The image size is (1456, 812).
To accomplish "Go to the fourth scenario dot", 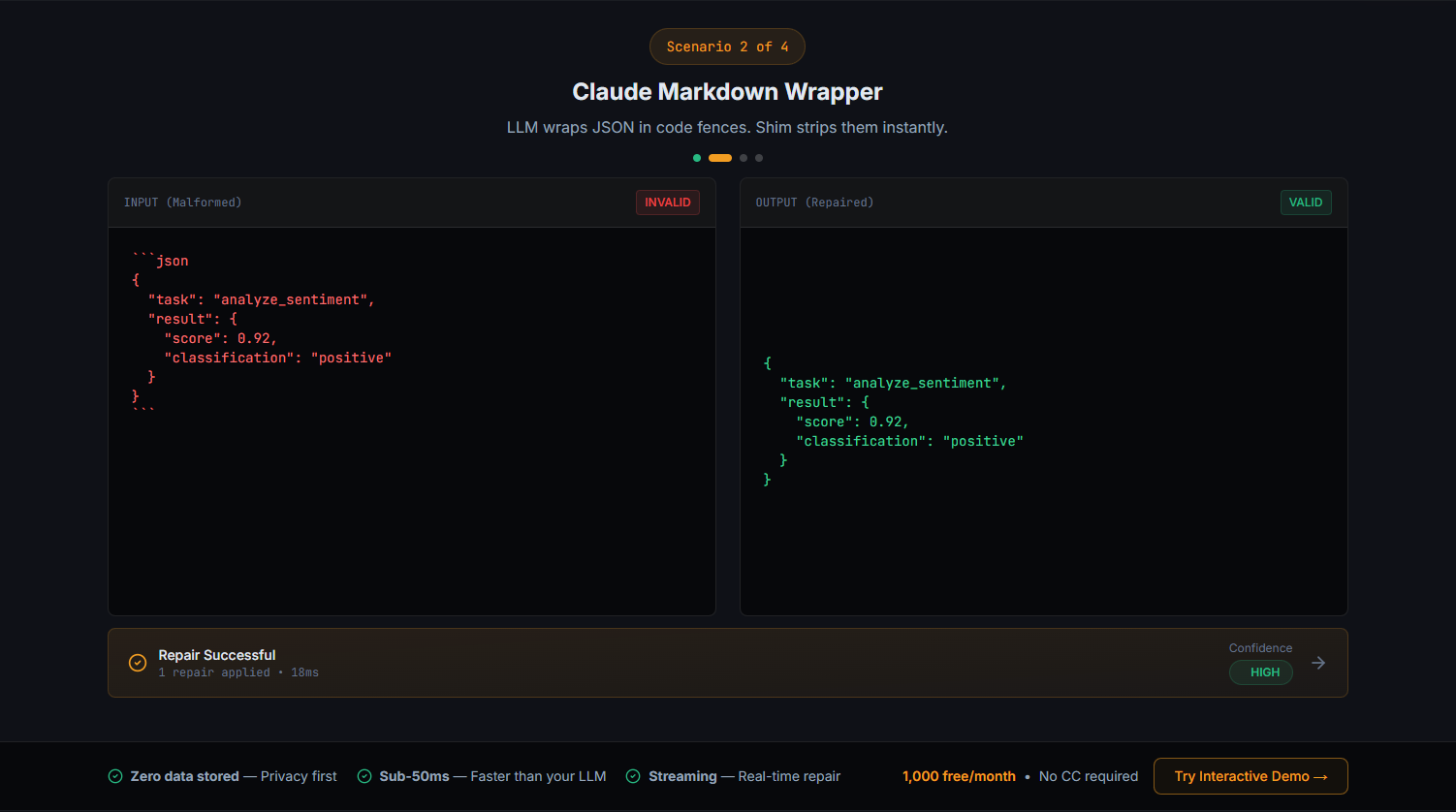I will [759, 158].
